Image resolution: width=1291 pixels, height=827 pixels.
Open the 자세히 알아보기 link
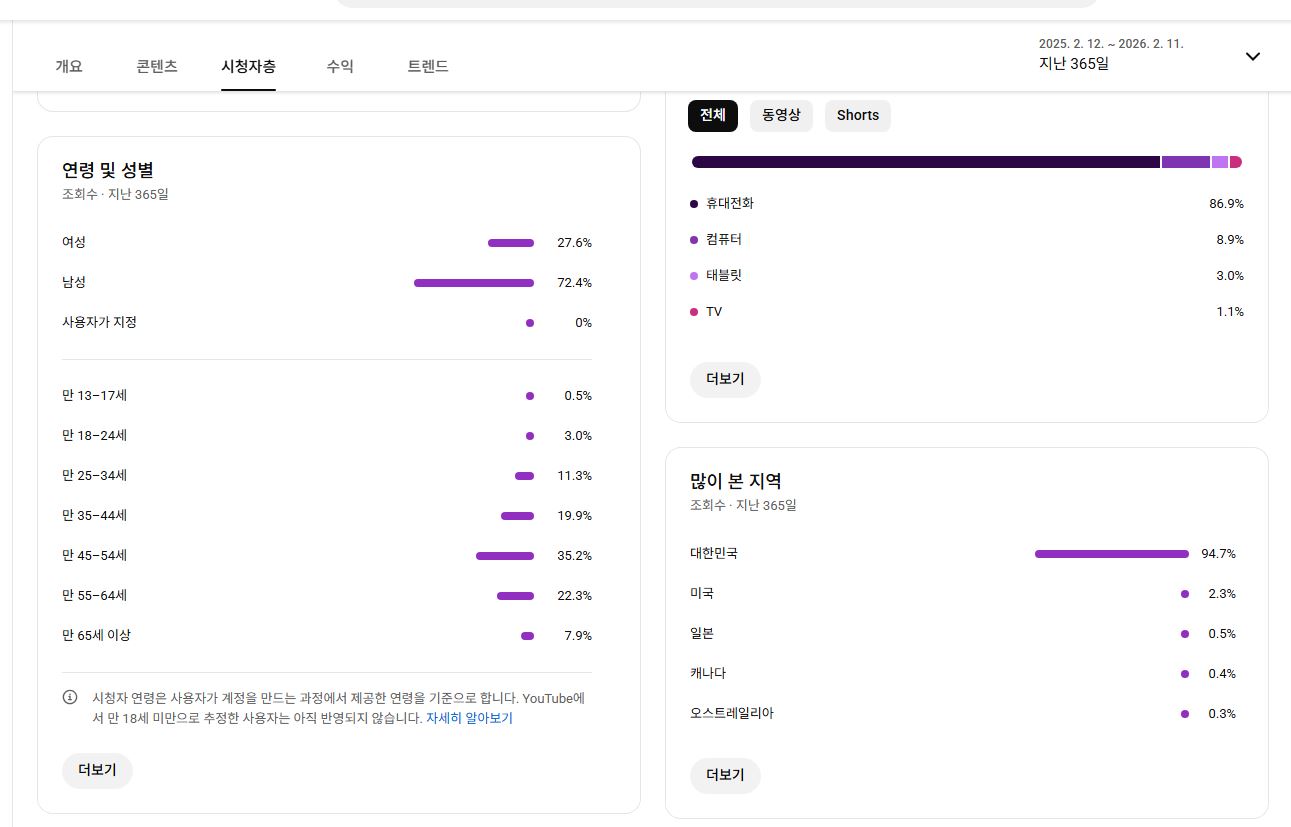click(x=469, y=718)
